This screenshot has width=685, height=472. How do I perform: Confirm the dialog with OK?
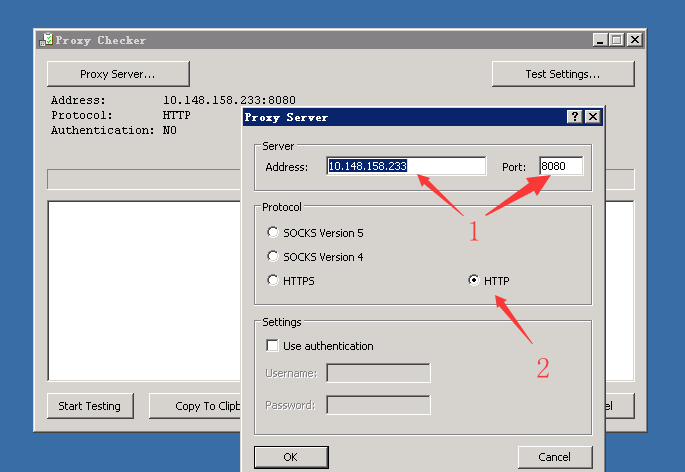point(291,457)
